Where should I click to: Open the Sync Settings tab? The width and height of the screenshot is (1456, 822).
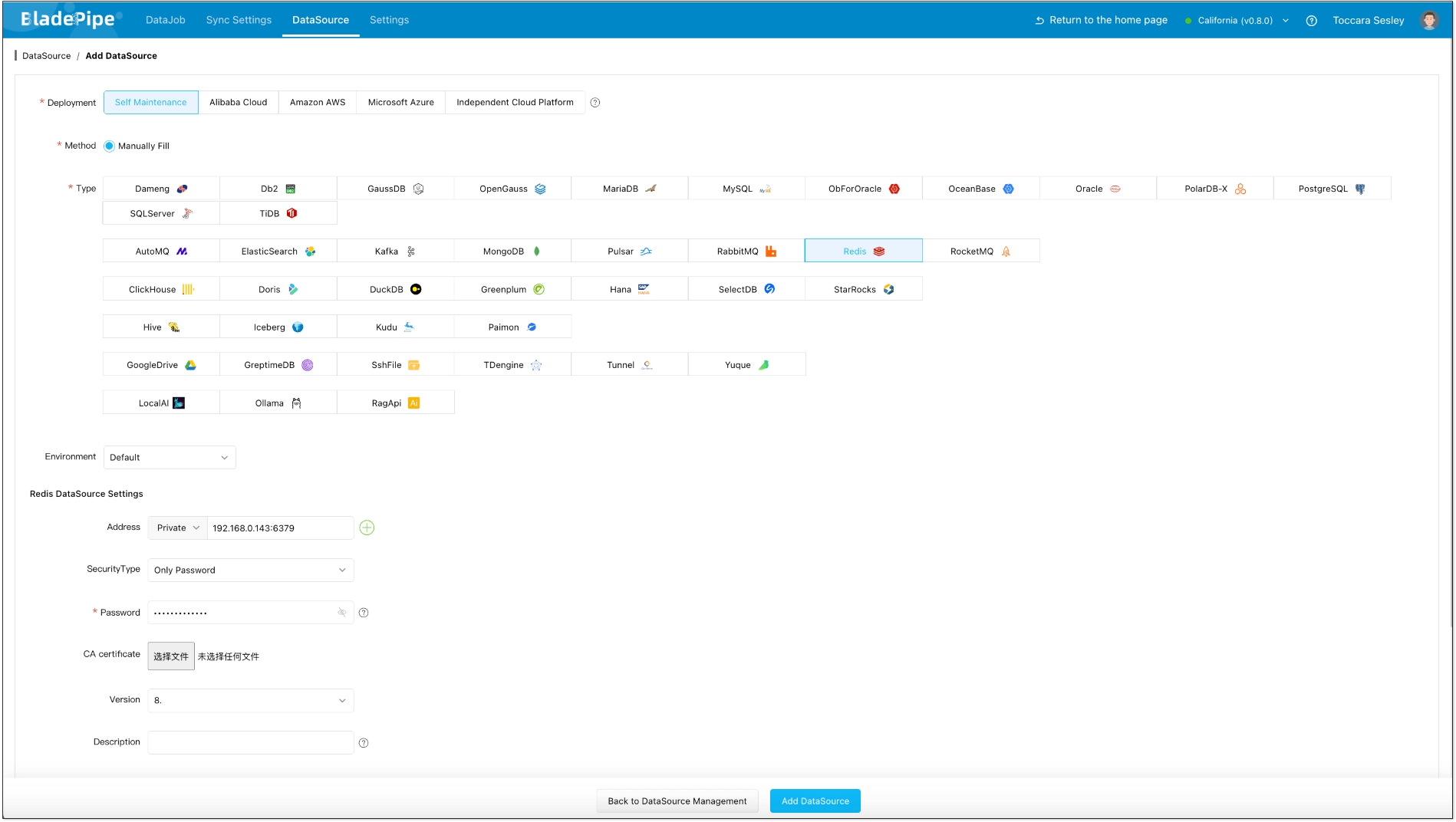pos(239,20)
